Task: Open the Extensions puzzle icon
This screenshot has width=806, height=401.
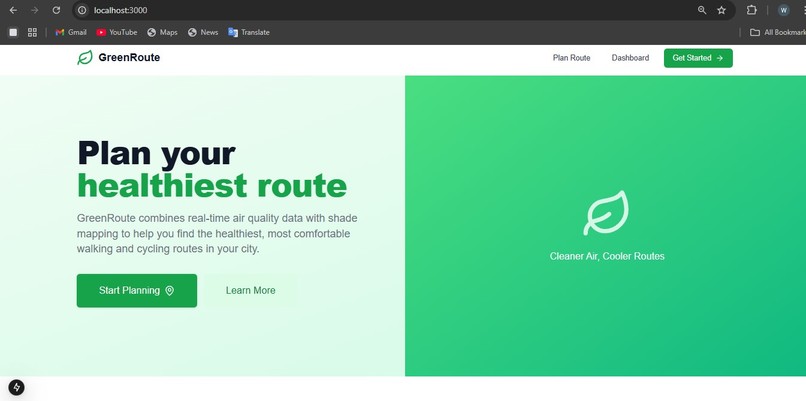Action: (x=752, y=10)
